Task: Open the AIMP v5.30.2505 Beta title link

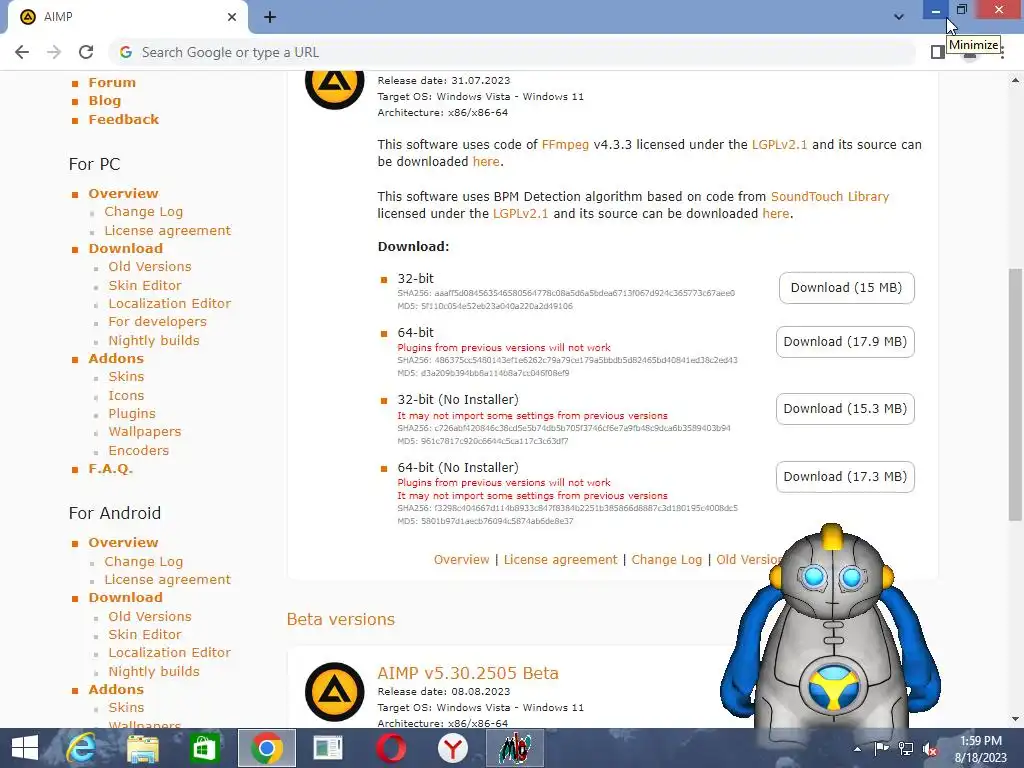Action: (x=468, y=673)
